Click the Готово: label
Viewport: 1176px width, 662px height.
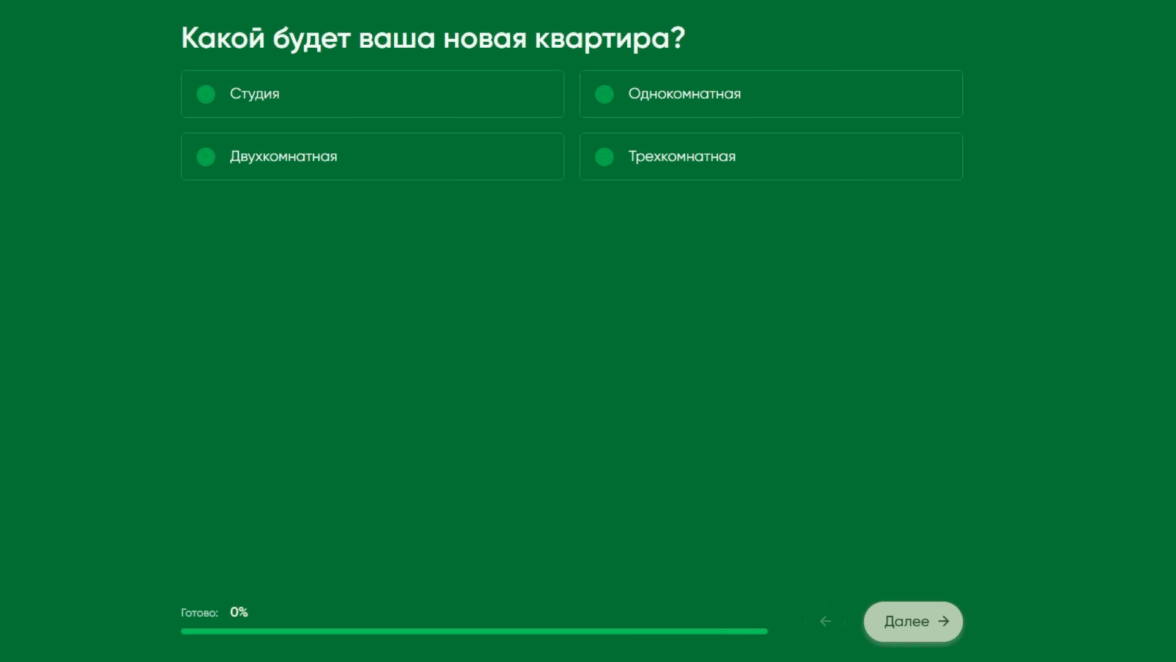[200, 613]
